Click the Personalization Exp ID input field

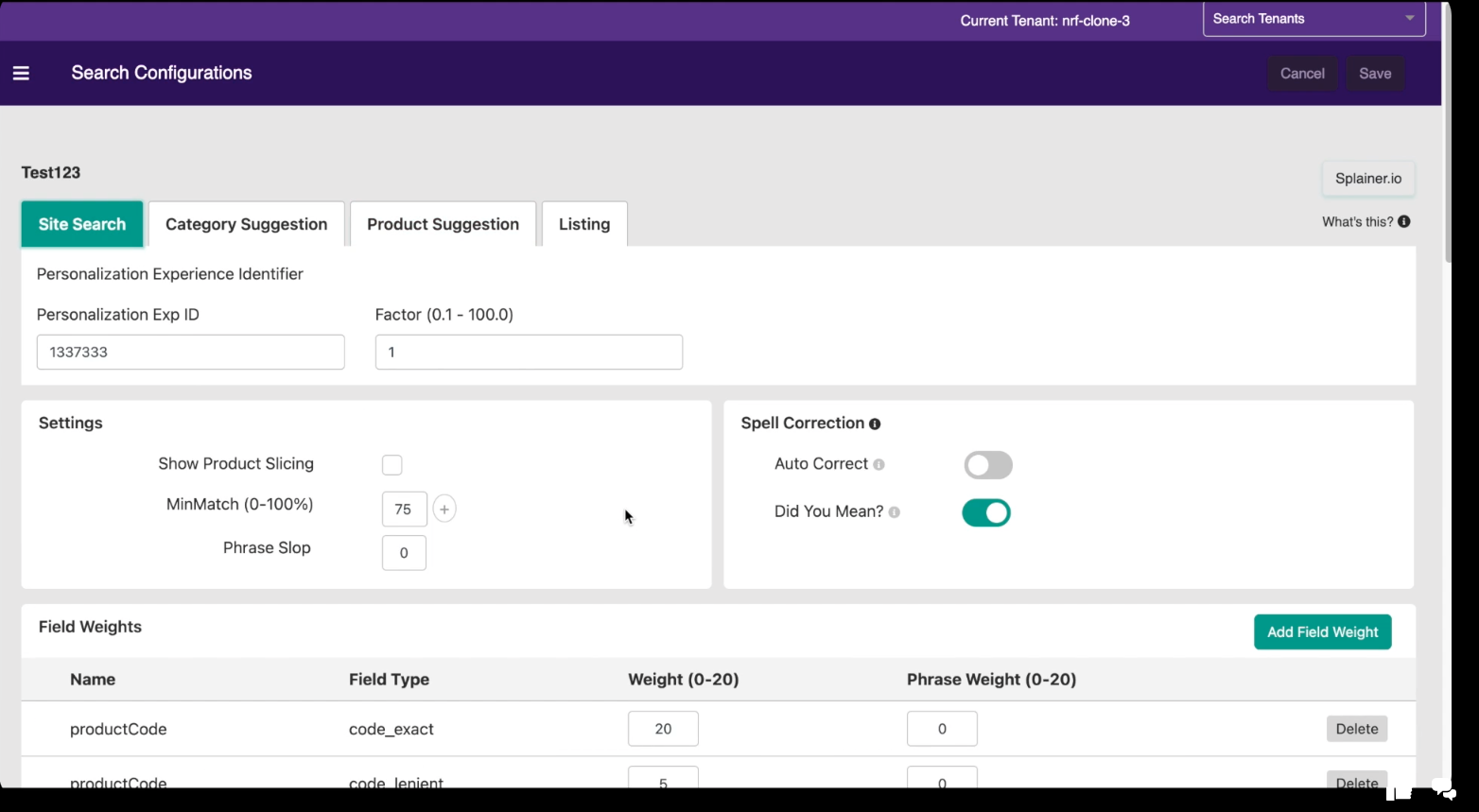click(x=190, y=352)
